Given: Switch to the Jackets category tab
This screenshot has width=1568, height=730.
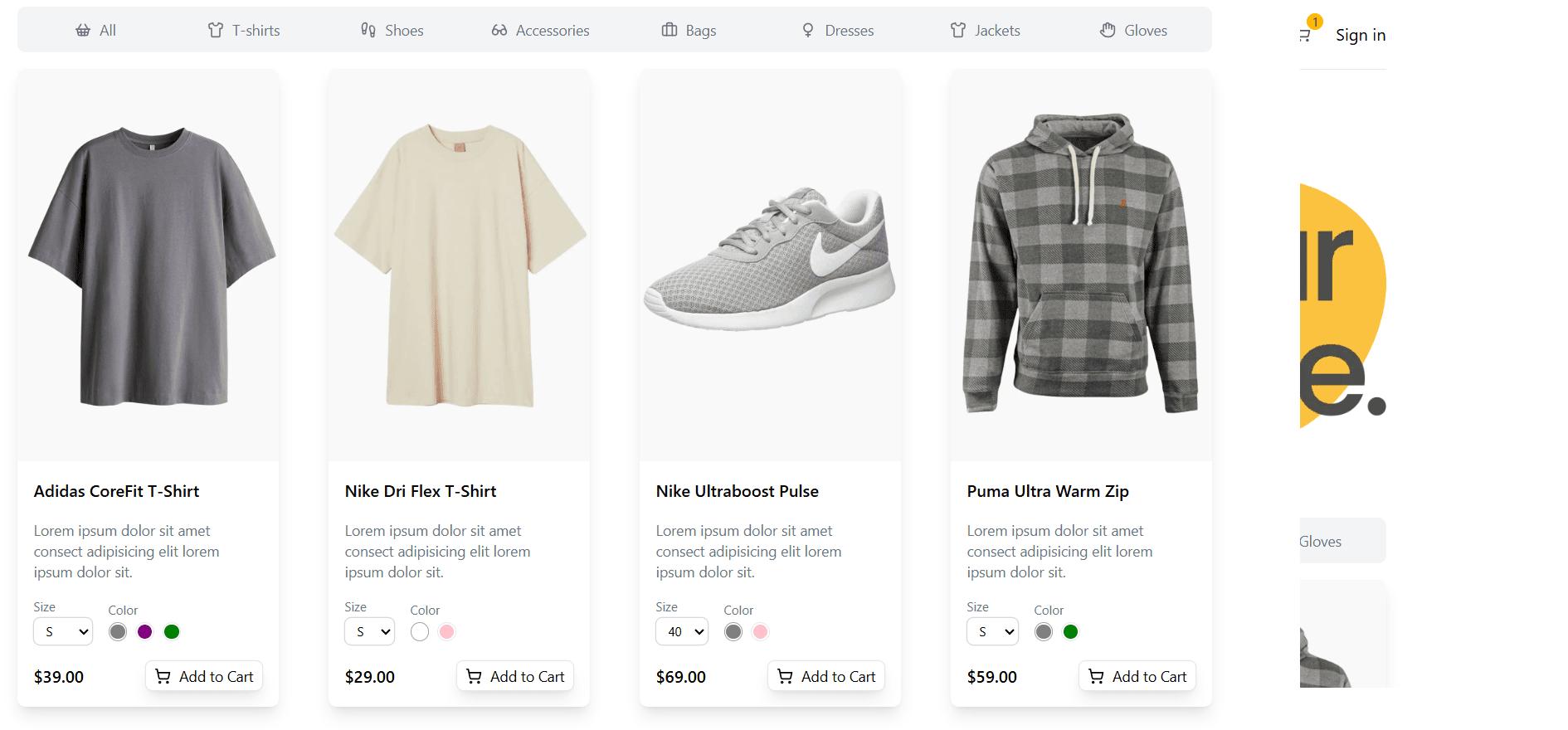Looking at the screenshot, I should pos(986,31).
